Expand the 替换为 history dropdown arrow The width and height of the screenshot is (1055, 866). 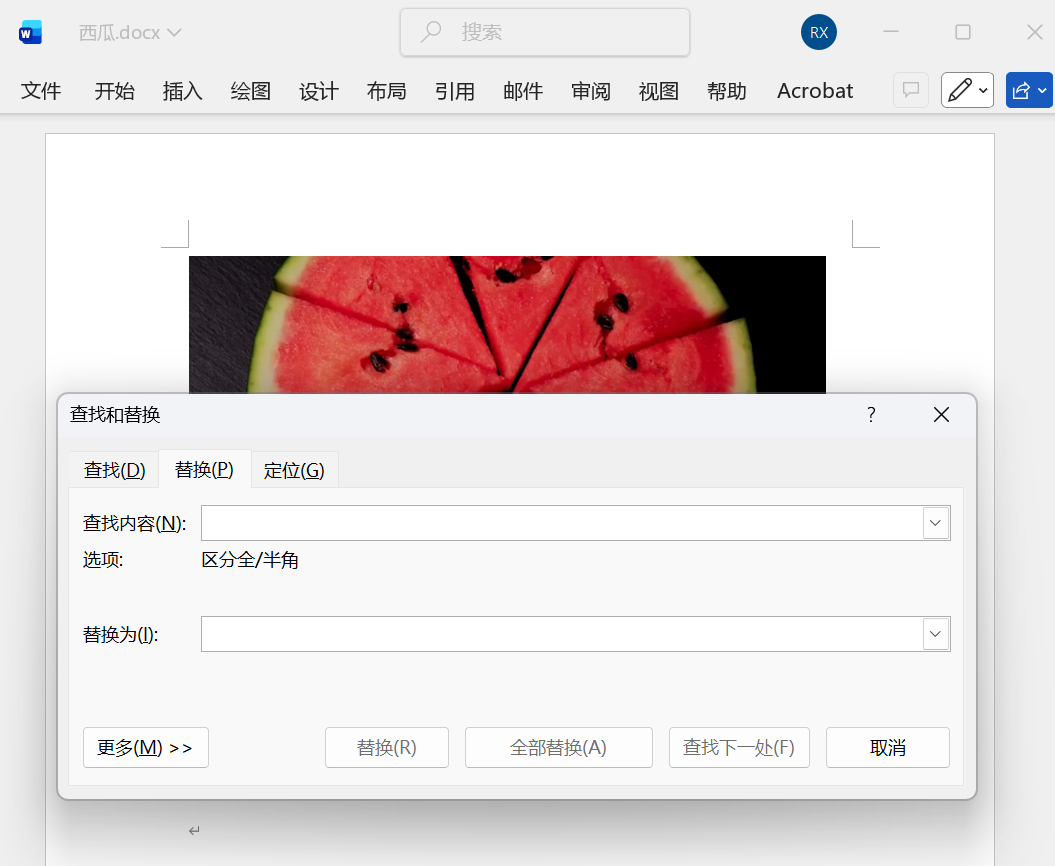pyautogui.click(x=935, y=633)
